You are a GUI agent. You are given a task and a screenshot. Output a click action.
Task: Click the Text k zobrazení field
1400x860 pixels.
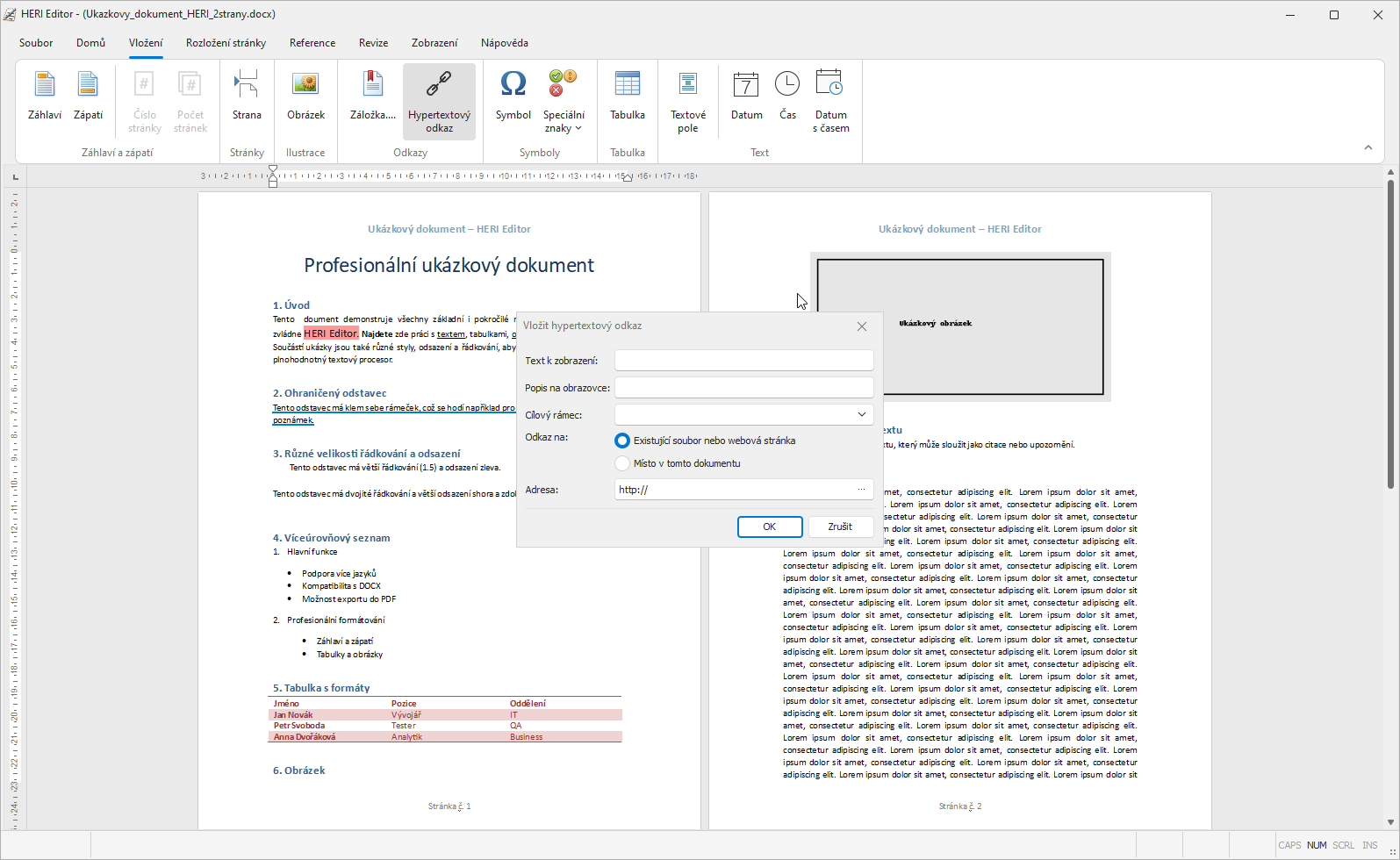coord(743,361)
